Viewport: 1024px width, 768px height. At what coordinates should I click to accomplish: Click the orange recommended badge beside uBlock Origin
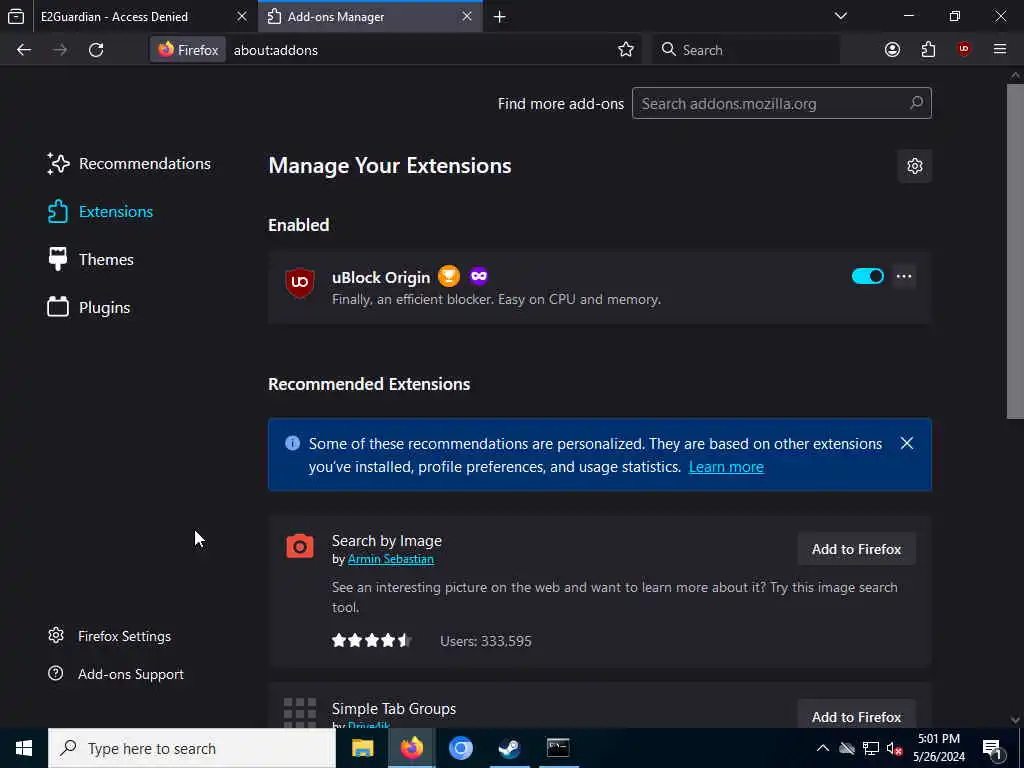point(449,276)
